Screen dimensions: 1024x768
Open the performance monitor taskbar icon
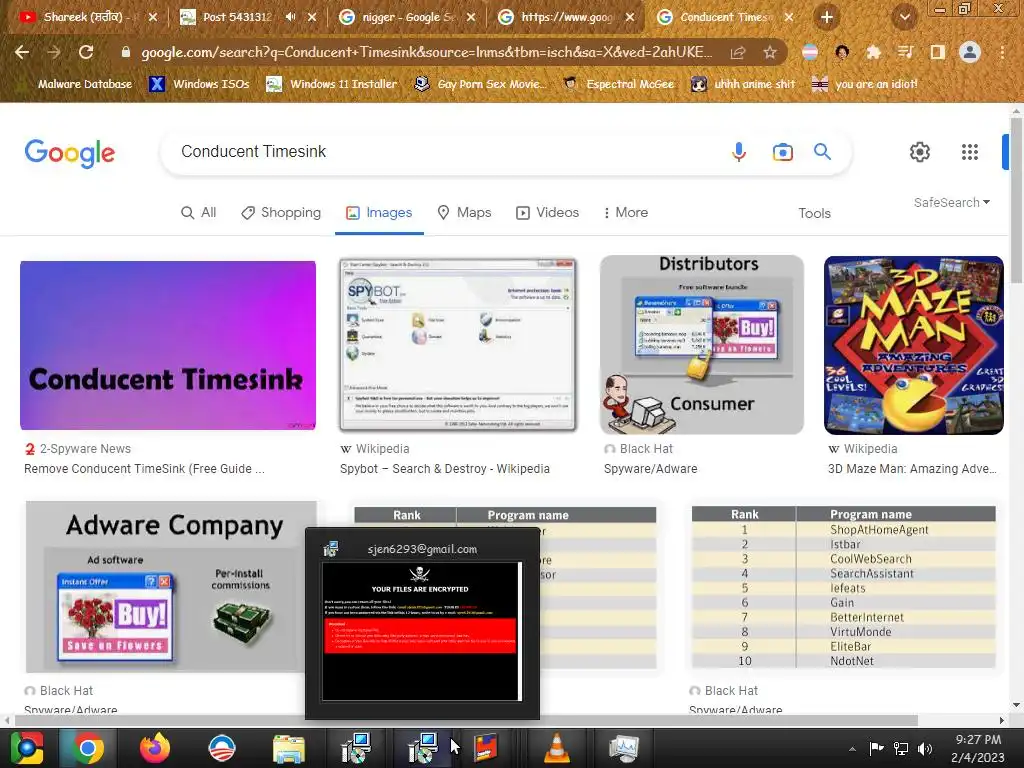pyautogui.click(x=623, y=748)
